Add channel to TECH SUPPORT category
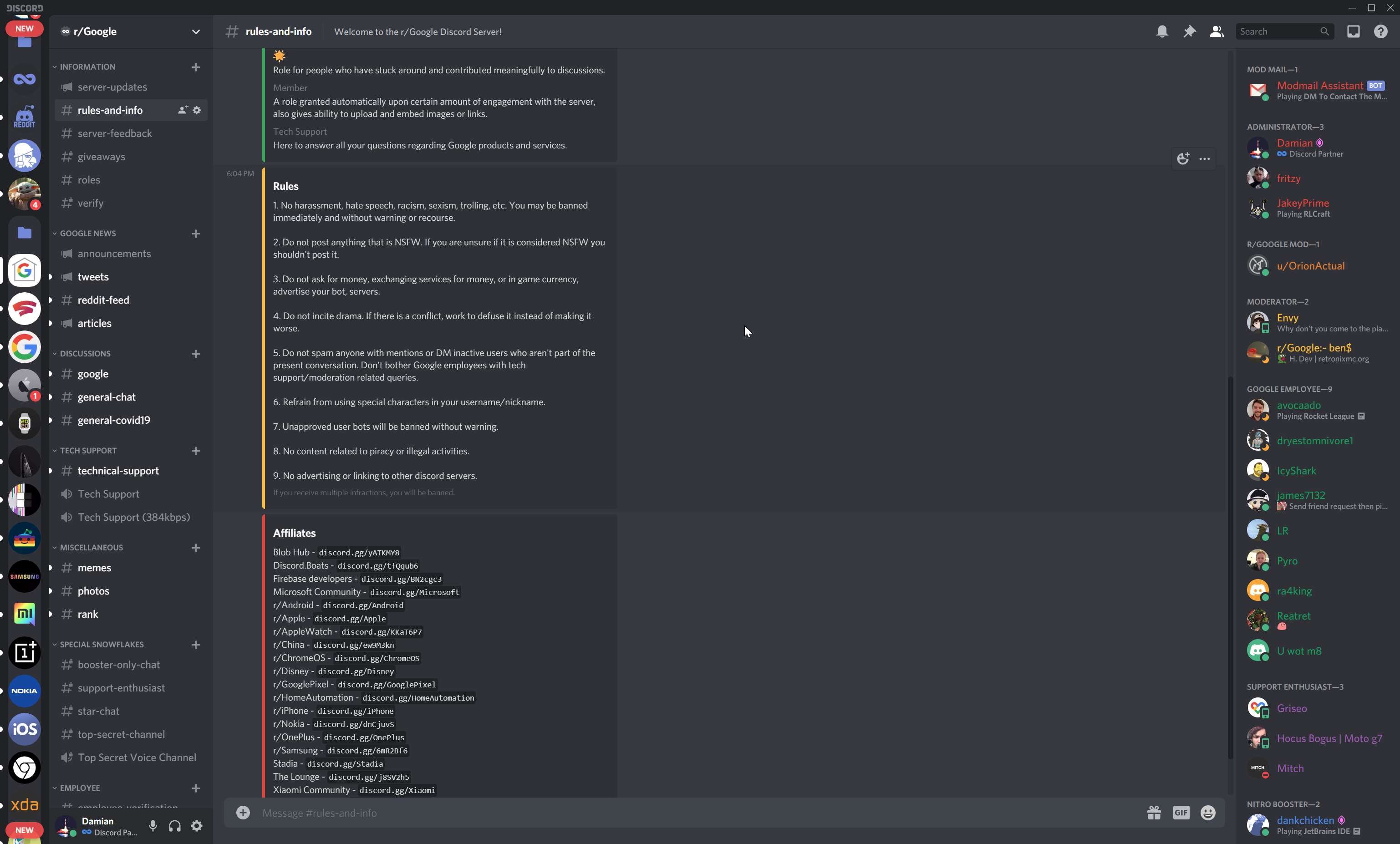Image resolution: width=1400 pixels, height=844 pixels. click(x=196, y=451)
